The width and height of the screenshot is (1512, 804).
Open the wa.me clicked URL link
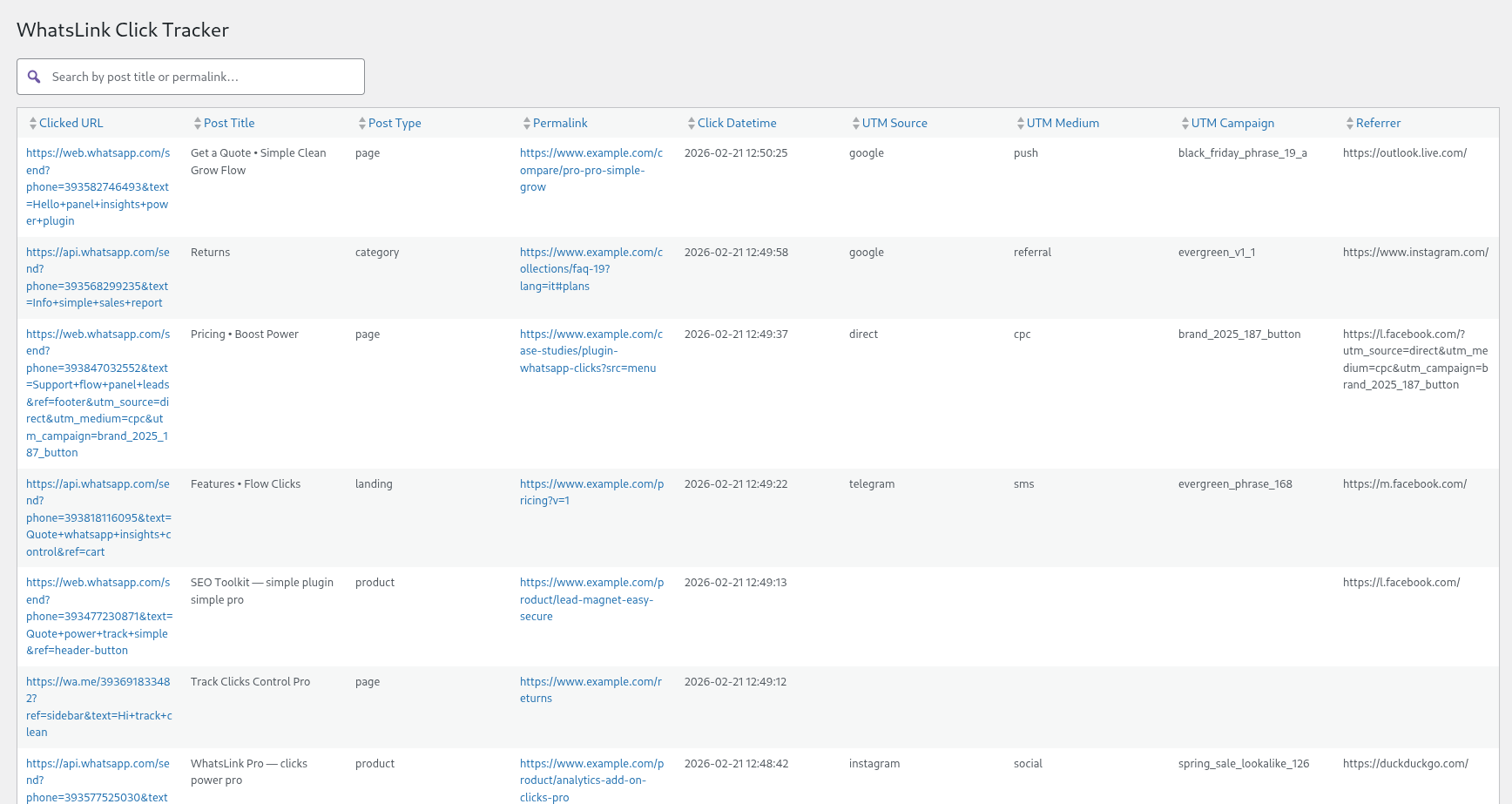point(98,706)
